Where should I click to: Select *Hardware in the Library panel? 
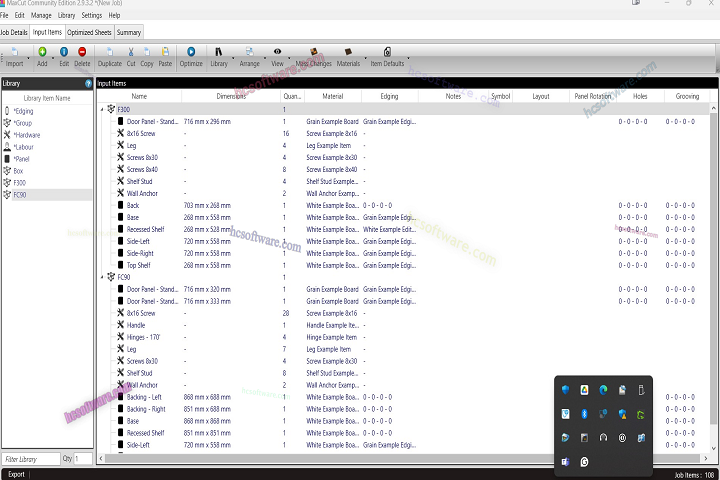click(x=27, y=135)
